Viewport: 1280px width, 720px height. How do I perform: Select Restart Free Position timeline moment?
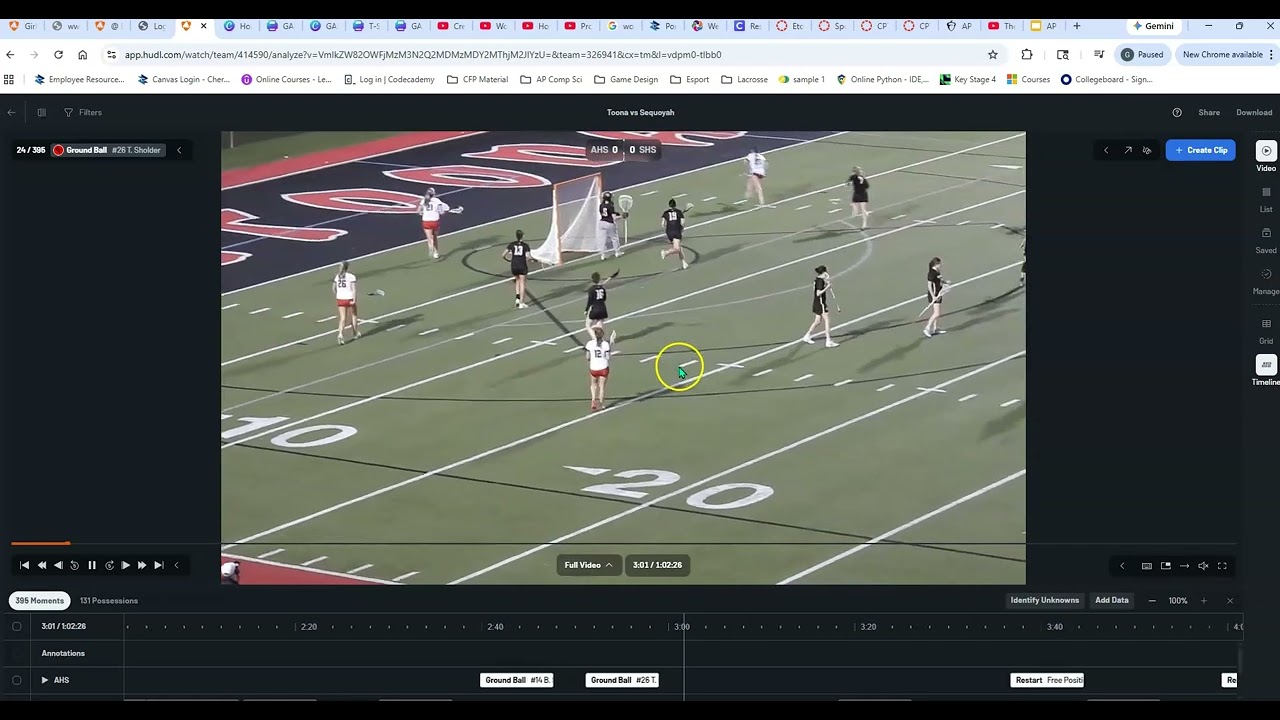[x=1049, y=680]
